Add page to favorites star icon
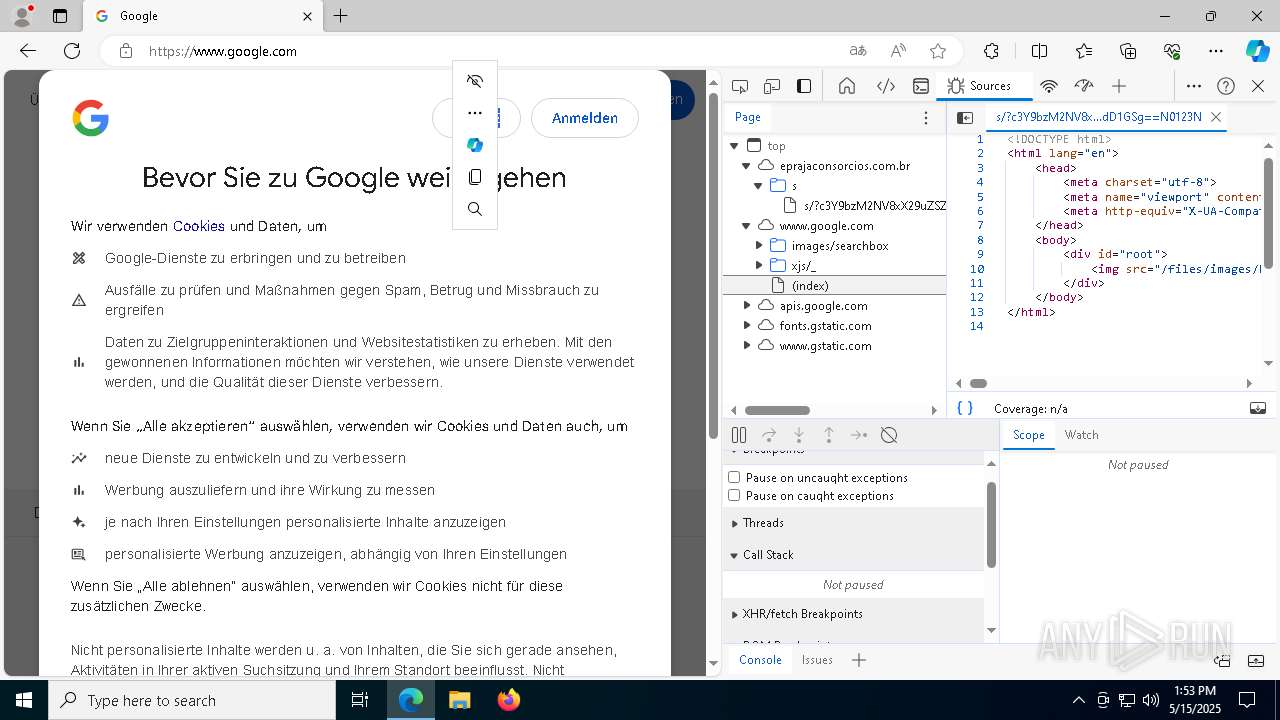 click(937, 51)
